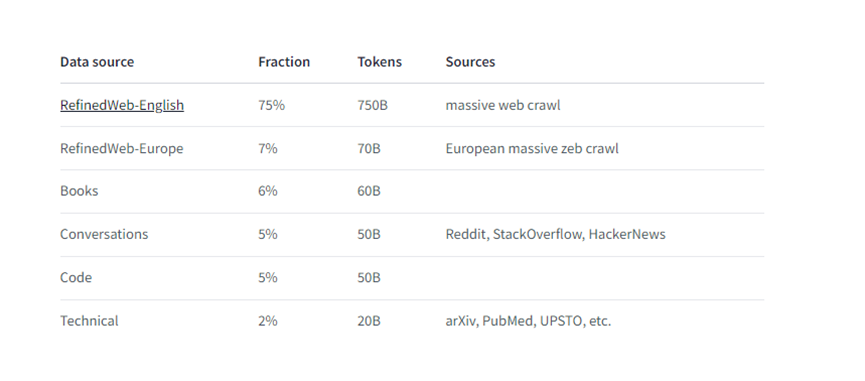Click the 750B tokens cell
The width and height of the screenshot is (865, 381).
(372, 105)
